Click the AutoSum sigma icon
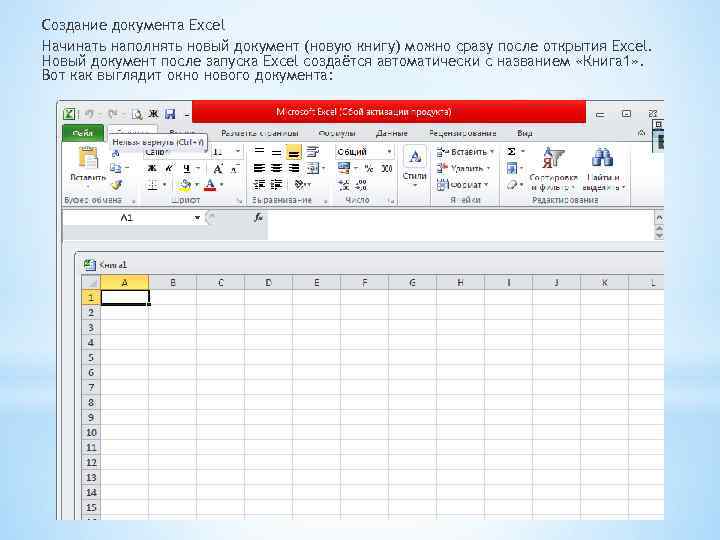 click(511, 152)
